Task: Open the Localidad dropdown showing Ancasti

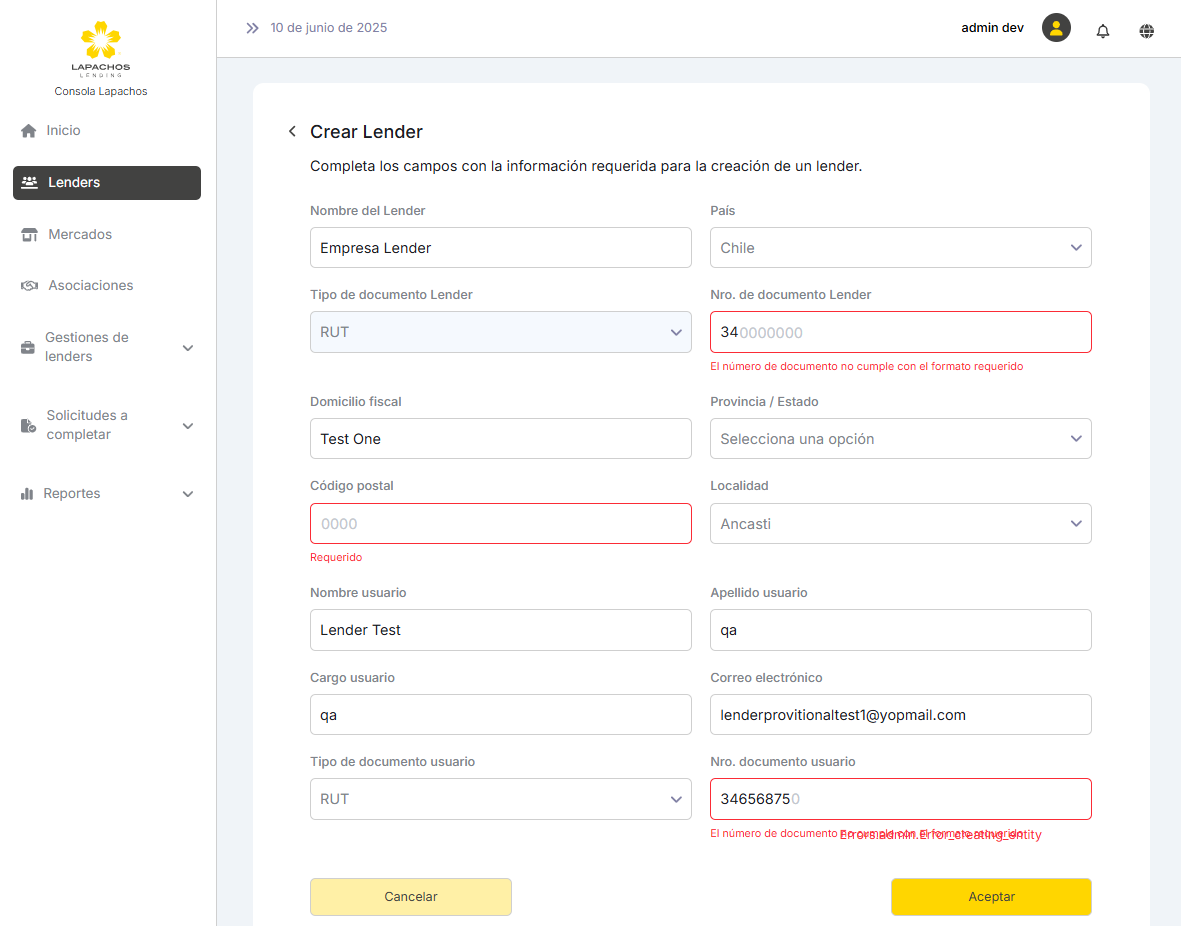Action: coord(900,524)
